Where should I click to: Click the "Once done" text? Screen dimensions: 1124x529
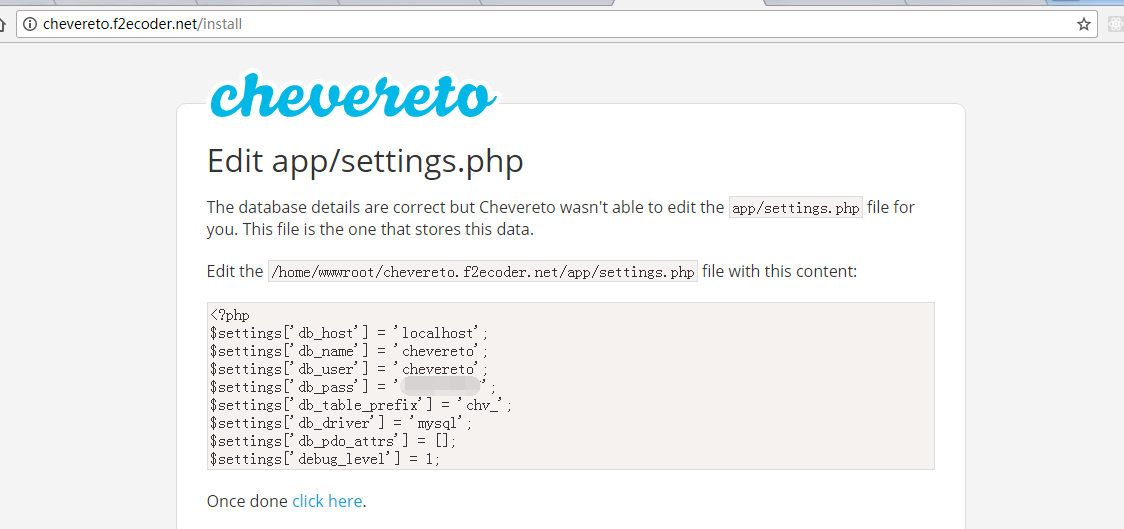click(x=247, y=501)
